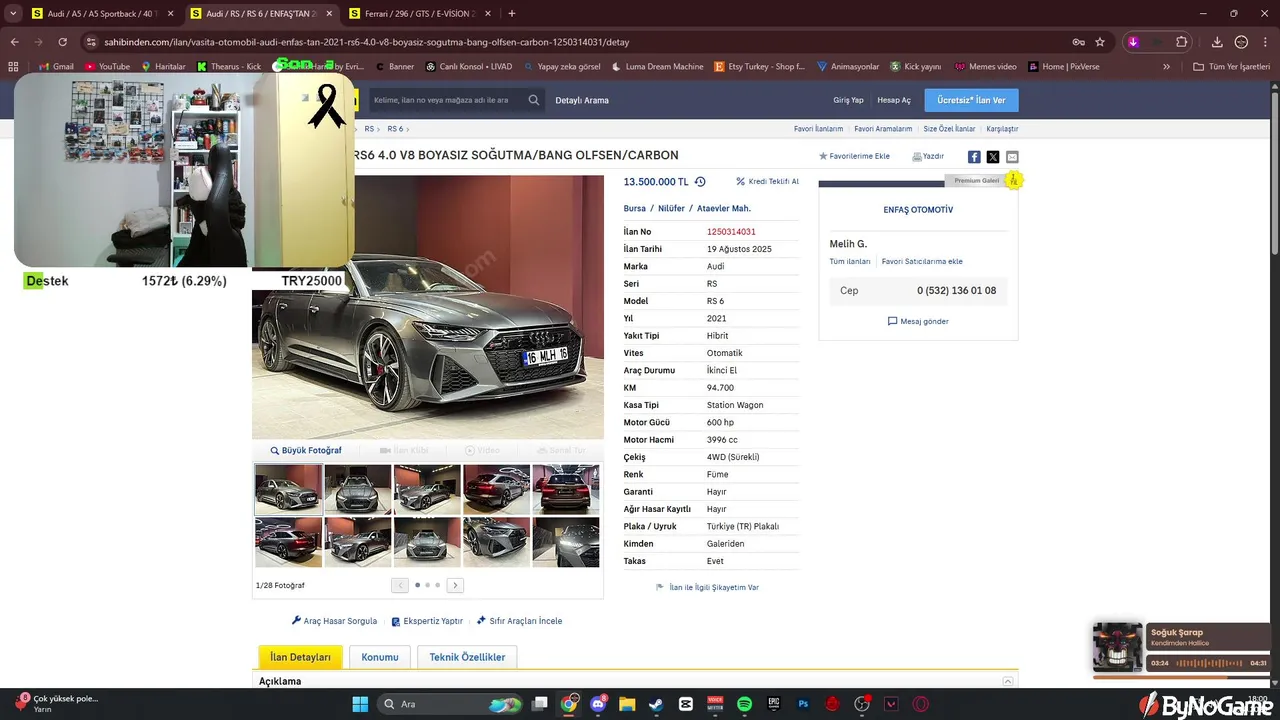
Task: Click the Giriş Yap link
Action: click(848, 100)
